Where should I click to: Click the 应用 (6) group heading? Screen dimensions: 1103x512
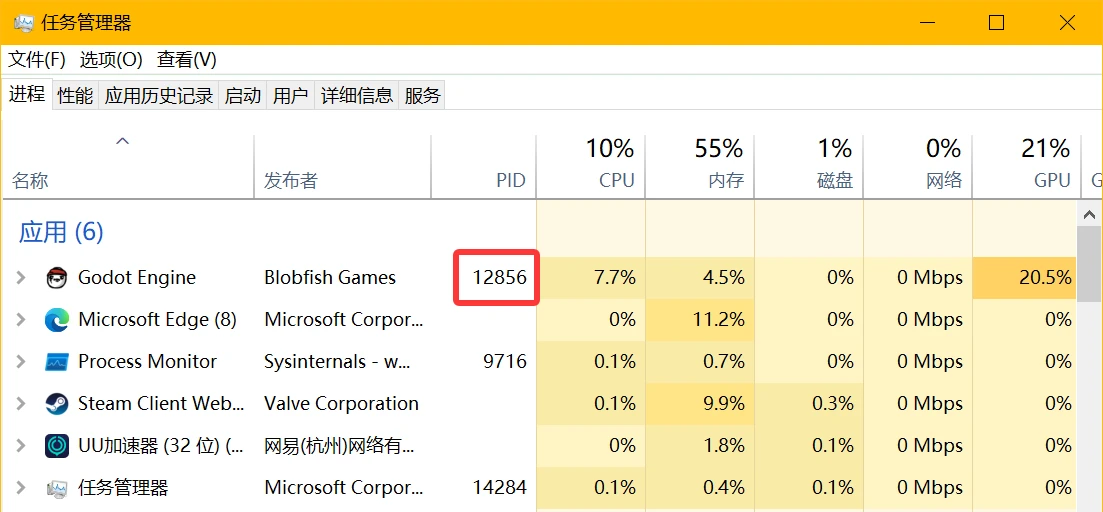click(61, 232)
